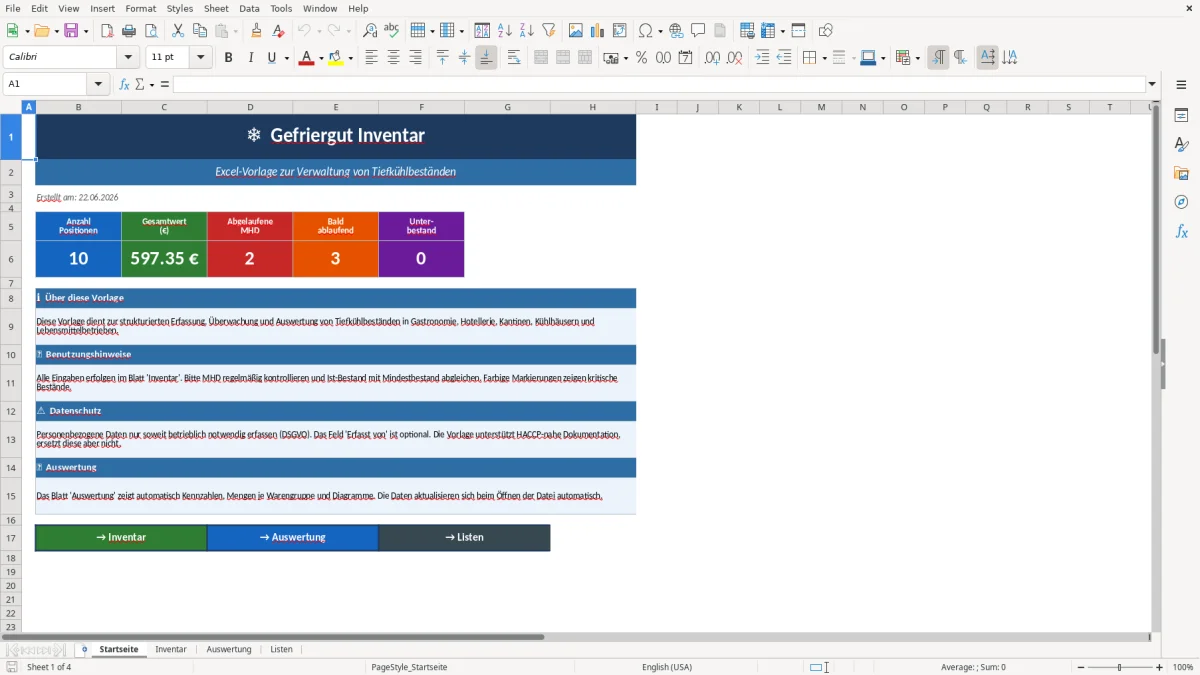The image size is (1200, 675).
Task: Click the Export as PDF icon
Action: (107, 31)
